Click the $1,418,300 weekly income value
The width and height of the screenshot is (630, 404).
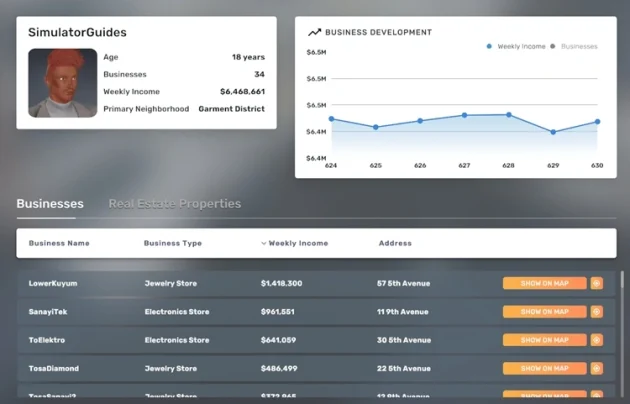point(282,284)
